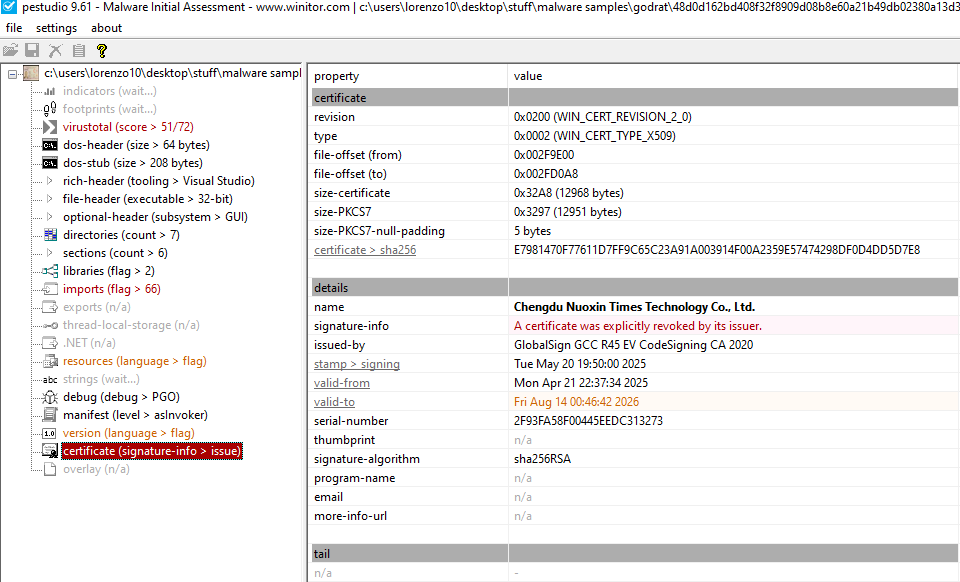Select debug (debug > PGO) item
This screenshot has width=960, height=582.
121,397
